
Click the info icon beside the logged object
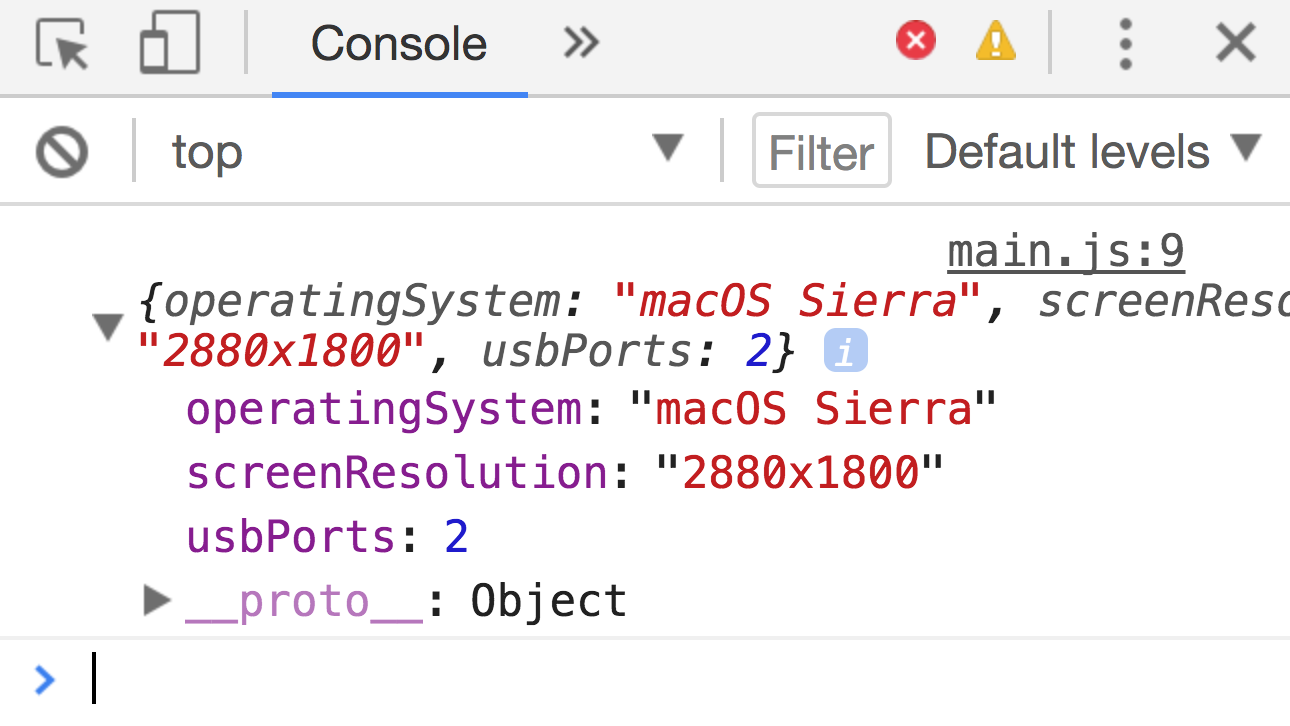pyautogui.click(x=843, y=349)
